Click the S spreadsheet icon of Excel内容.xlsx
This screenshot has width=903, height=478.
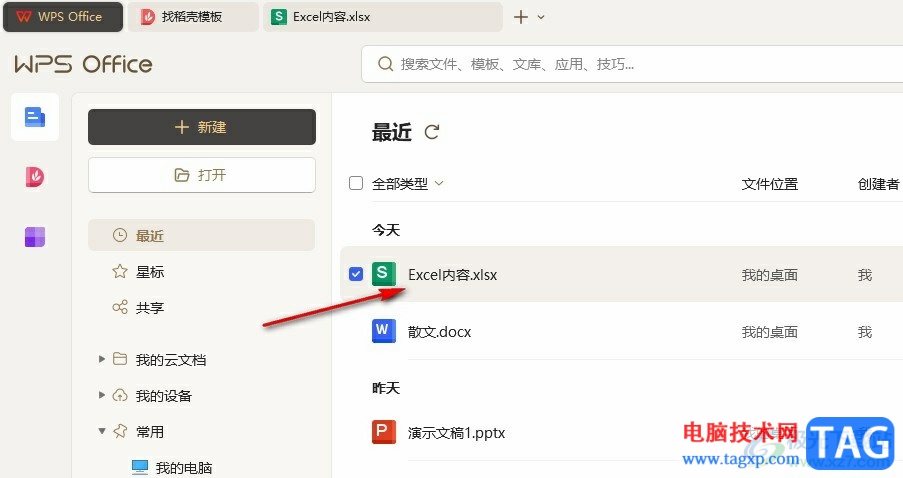pos(384,274)
